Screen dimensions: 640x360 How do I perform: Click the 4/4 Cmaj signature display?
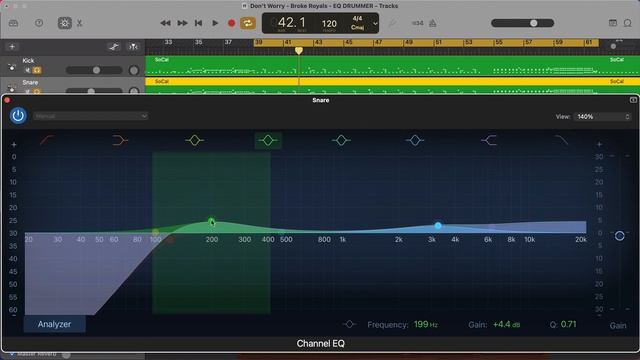(x=357, y=23)
